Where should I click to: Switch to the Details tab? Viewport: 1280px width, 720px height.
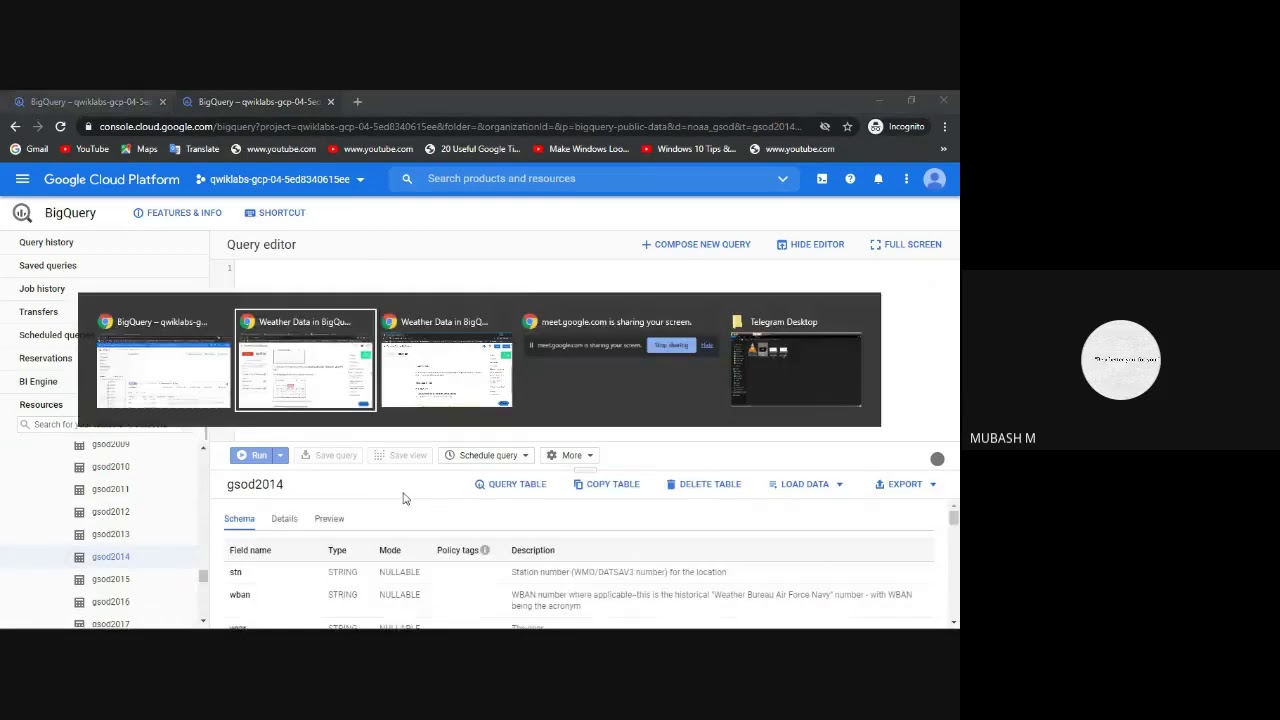pyautogui.click(x=284, y=518)
